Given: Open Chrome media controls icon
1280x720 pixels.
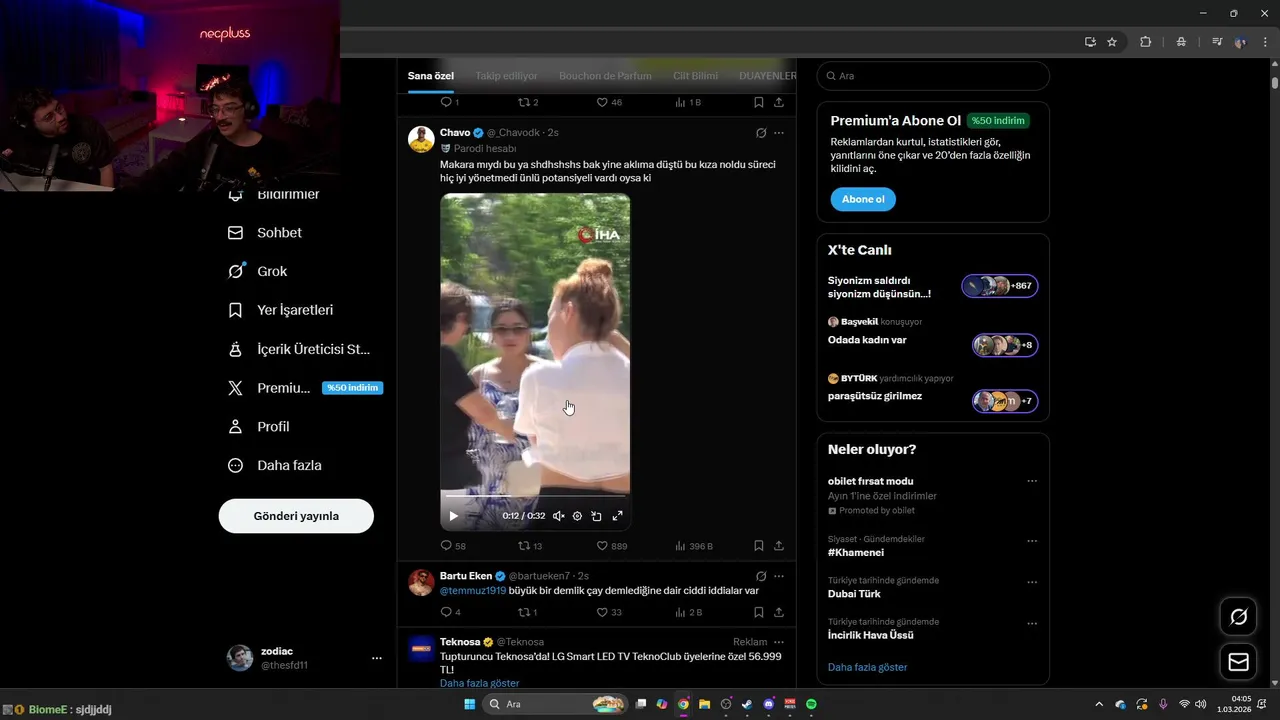Looking at the screenshot, I should coord(1217,42).
